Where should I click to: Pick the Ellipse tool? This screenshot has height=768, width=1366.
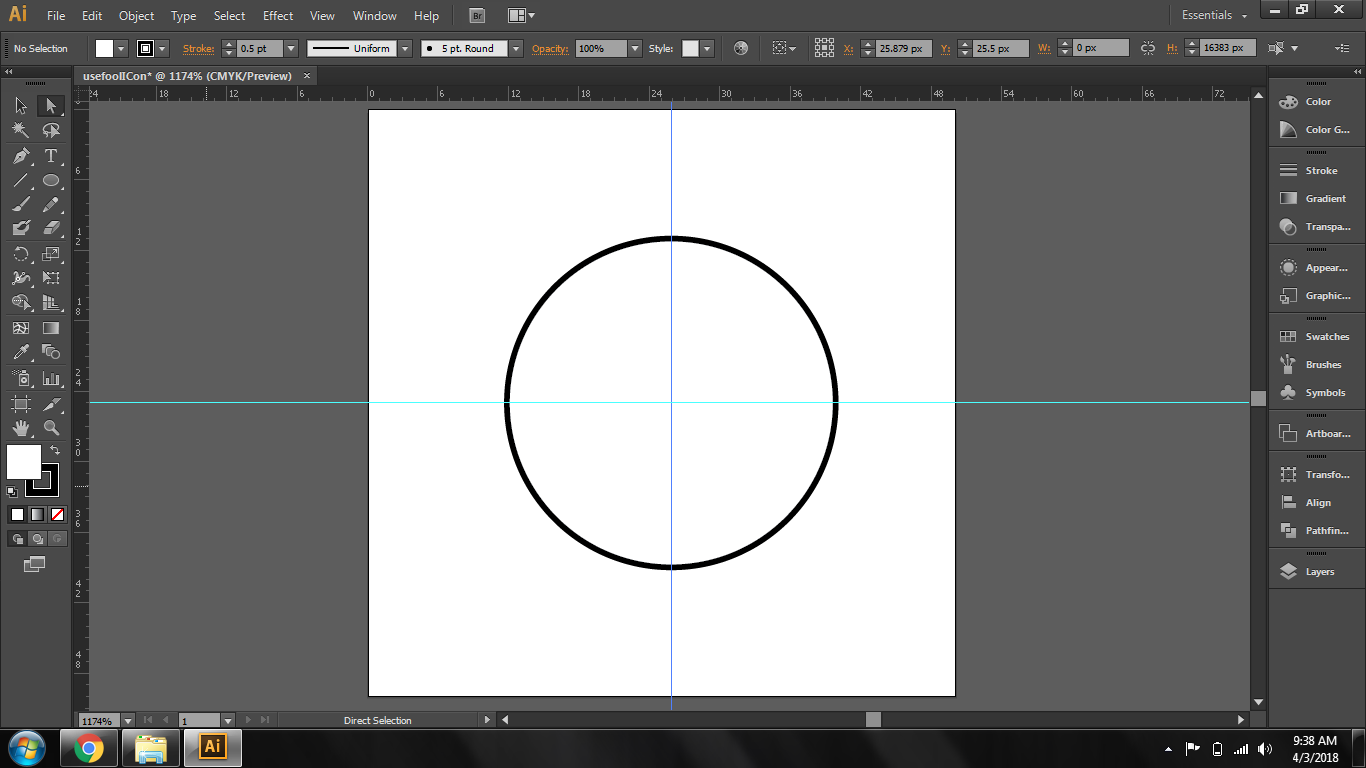pyautogui.click(x=51, y=181)
